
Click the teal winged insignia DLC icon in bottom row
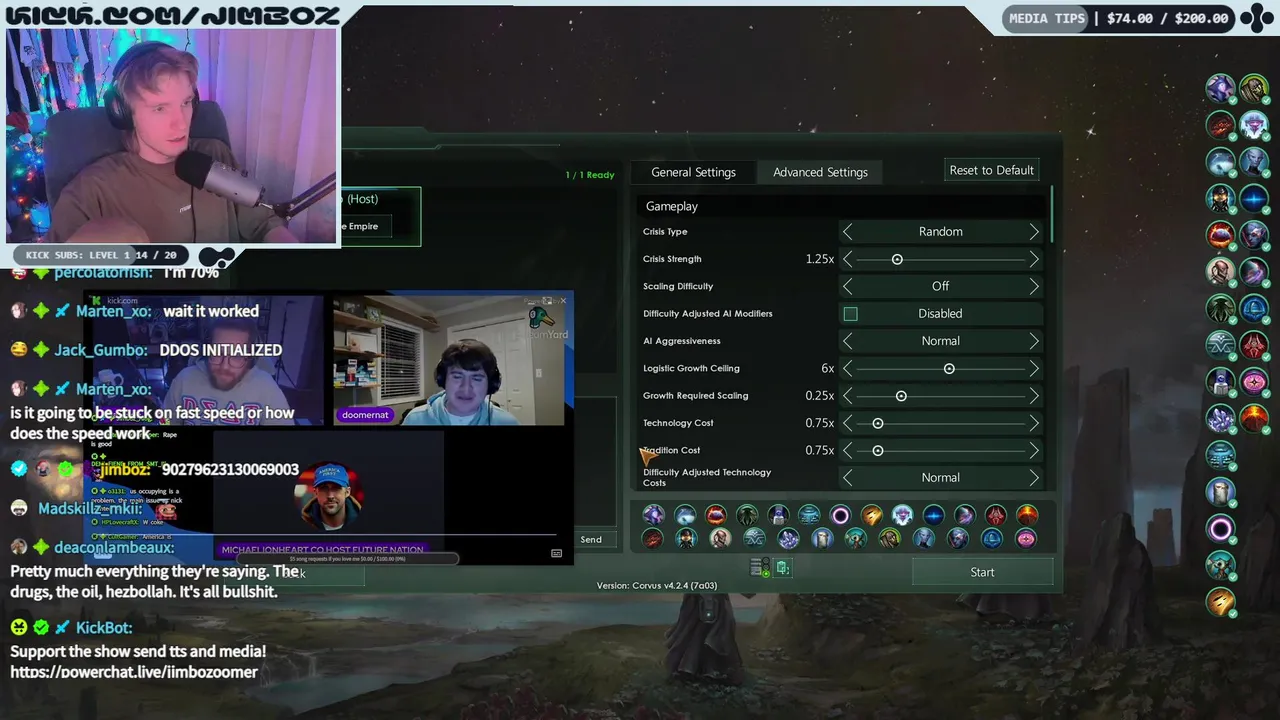tap(754, 538)
